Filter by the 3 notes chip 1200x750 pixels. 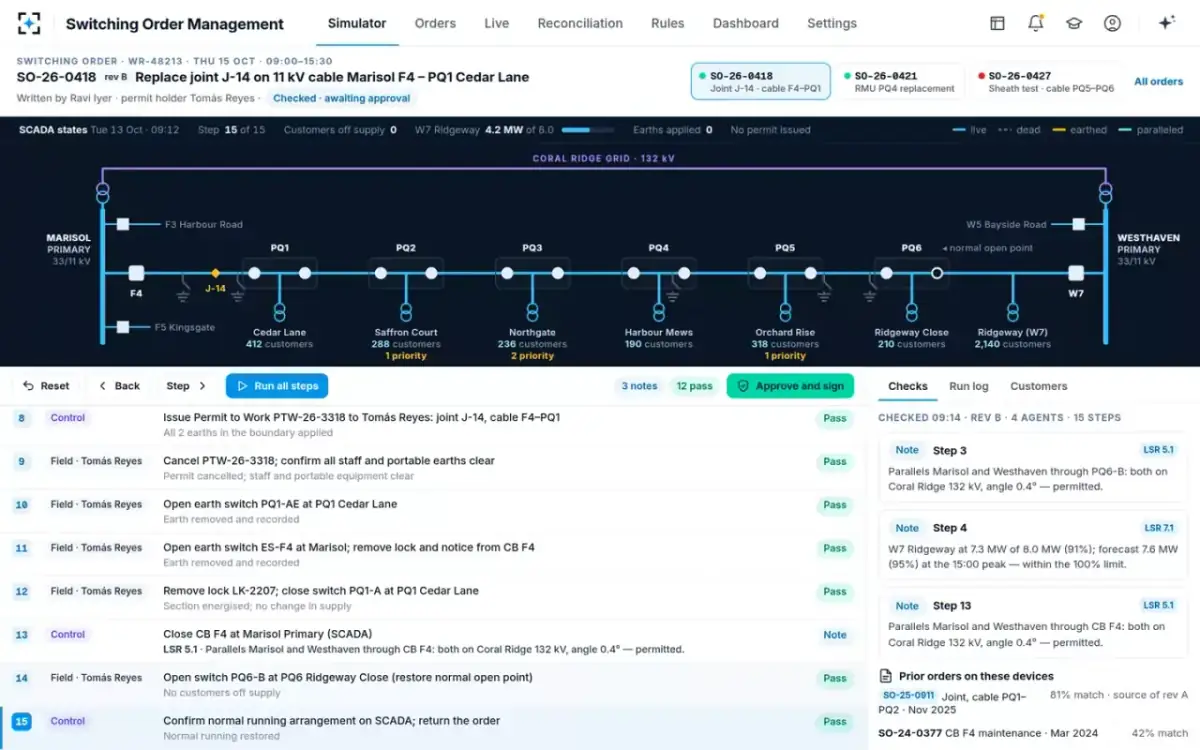point(639,386)
